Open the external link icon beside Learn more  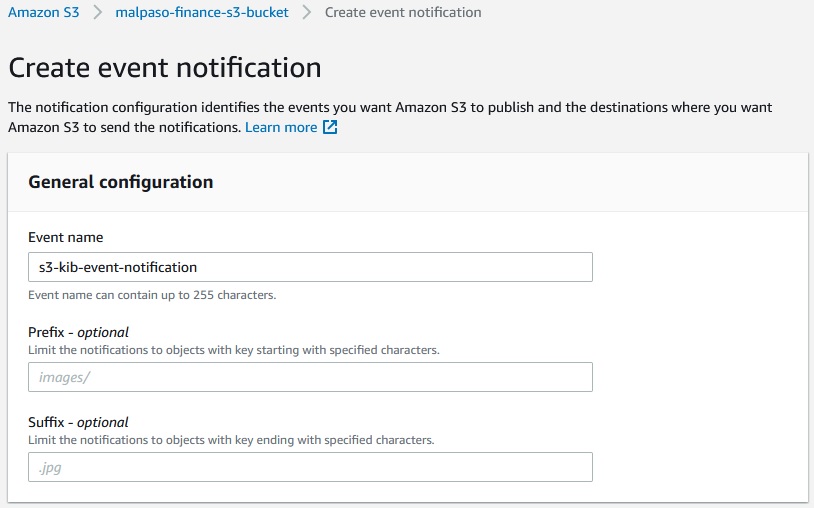[330, 128]
